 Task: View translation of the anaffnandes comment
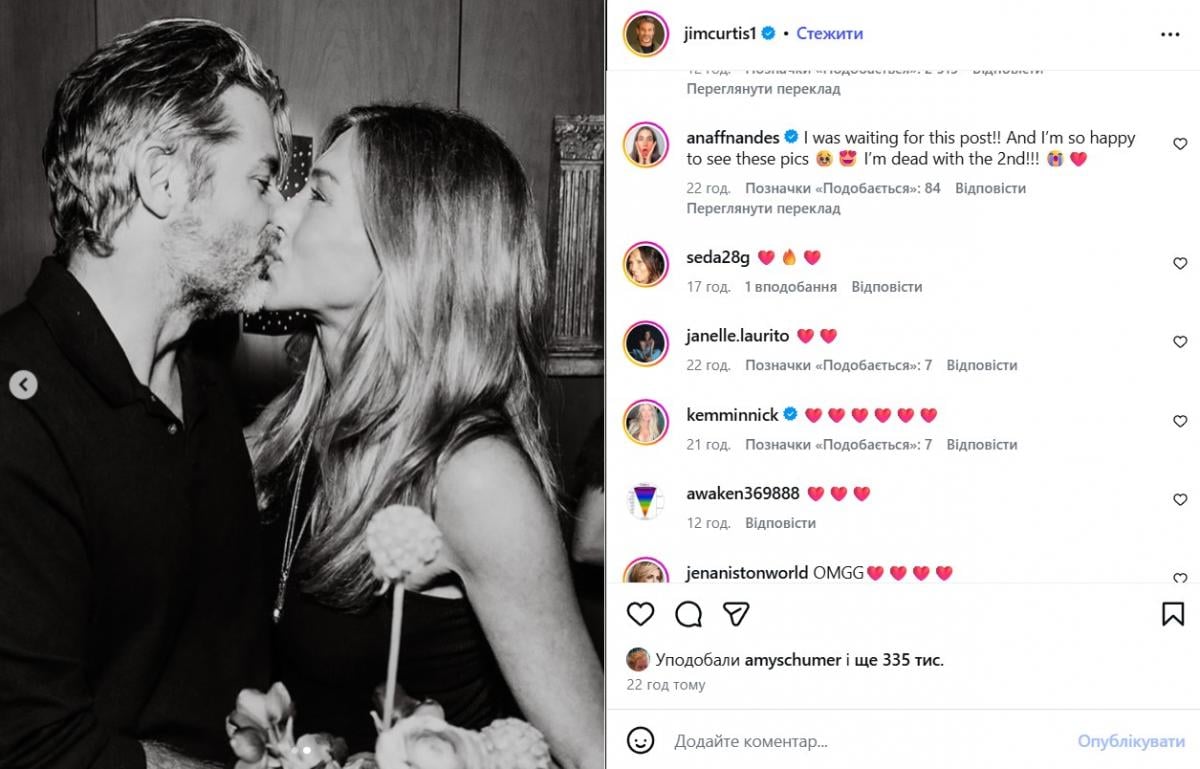(x=763, y=209)
